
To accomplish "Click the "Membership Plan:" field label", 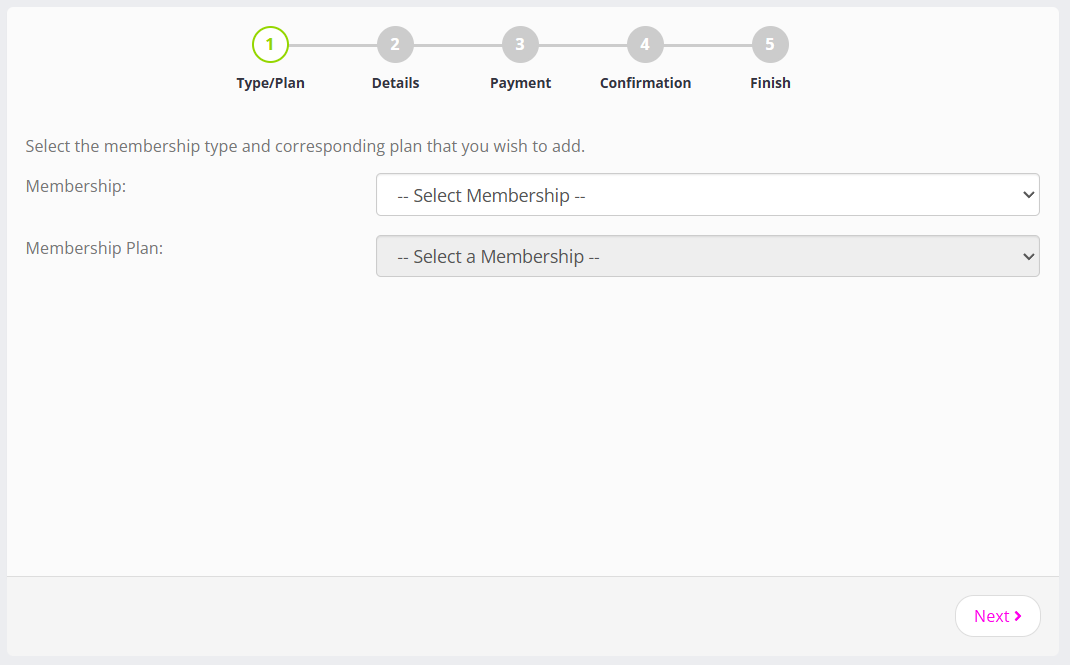I will coord(94,248).
